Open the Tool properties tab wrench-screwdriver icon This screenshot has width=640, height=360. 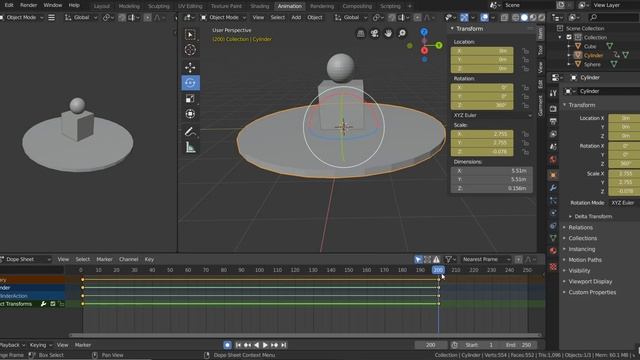click(x=553, y=93)
